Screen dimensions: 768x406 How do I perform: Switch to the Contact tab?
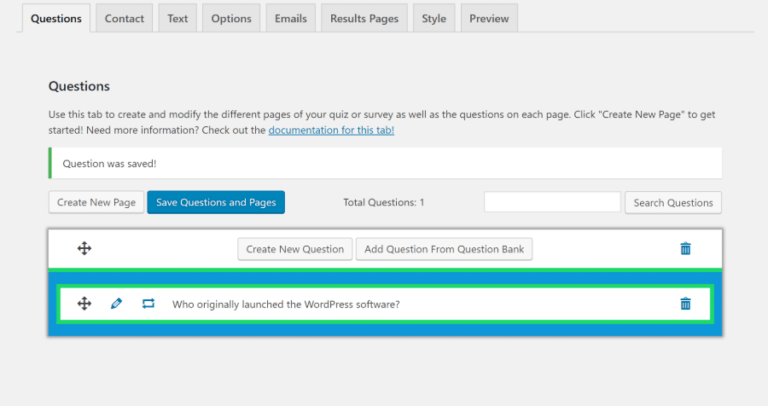point(124,18)
